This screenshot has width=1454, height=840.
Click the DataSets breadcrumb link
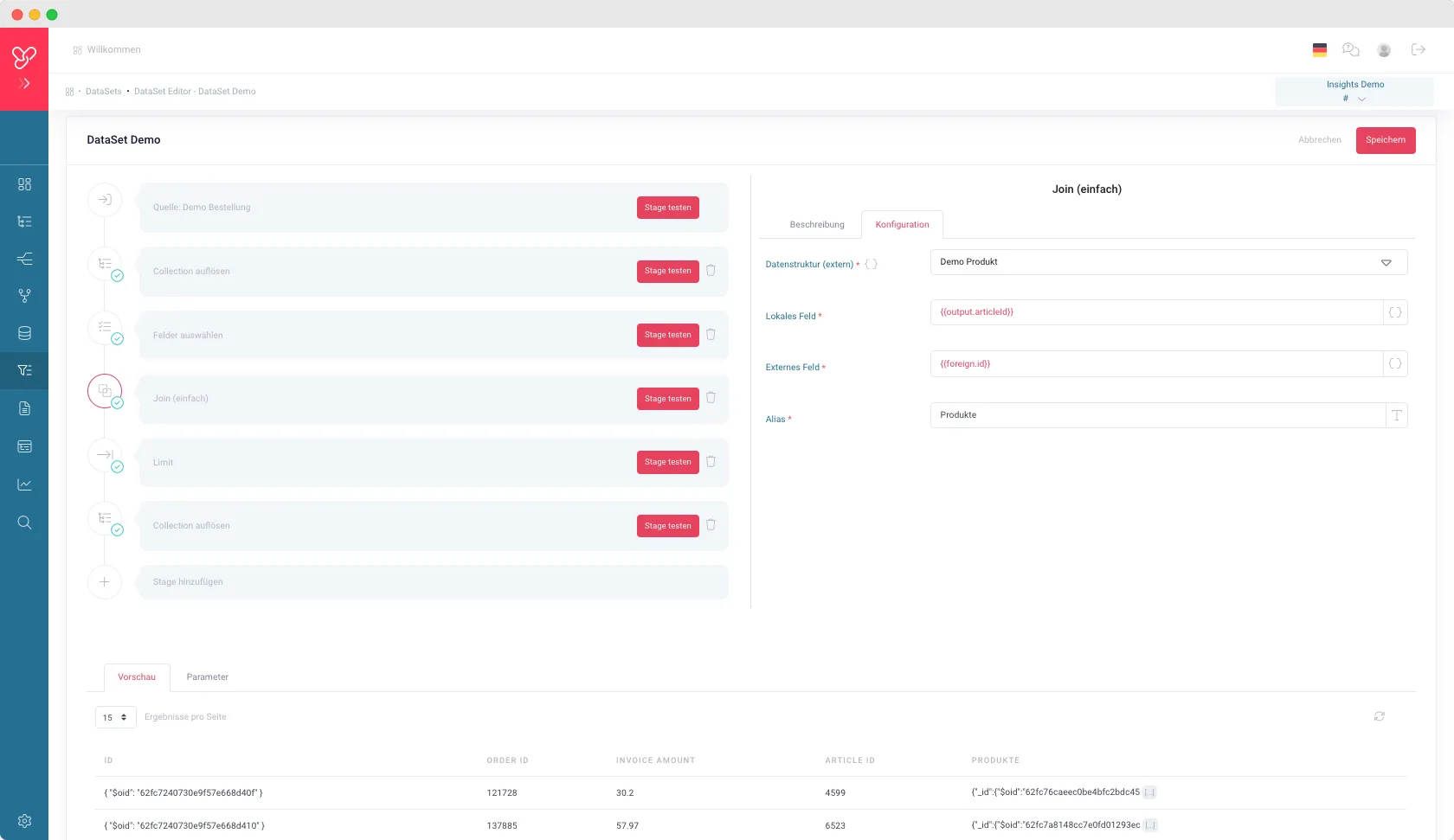pyautogui.click(x=104, y=92)
